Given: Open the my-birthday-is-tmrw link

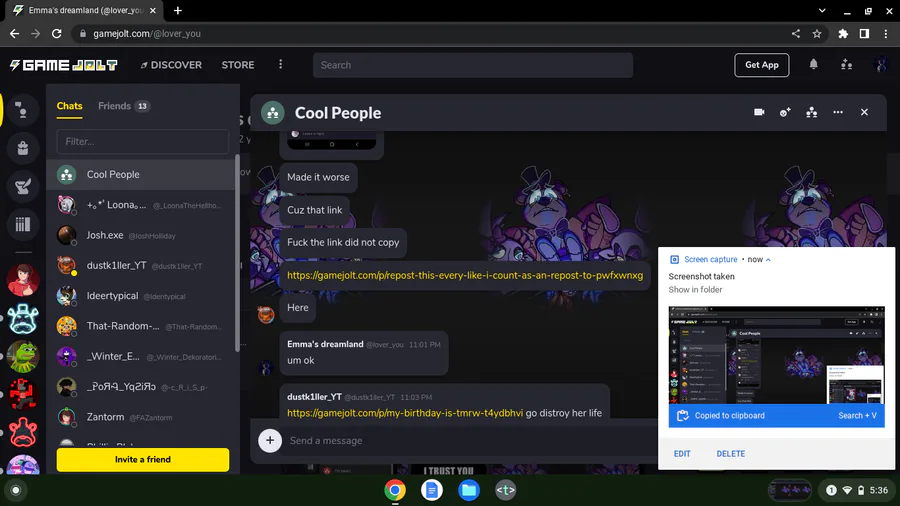Looking at the screenshot, I should [405, 413].
